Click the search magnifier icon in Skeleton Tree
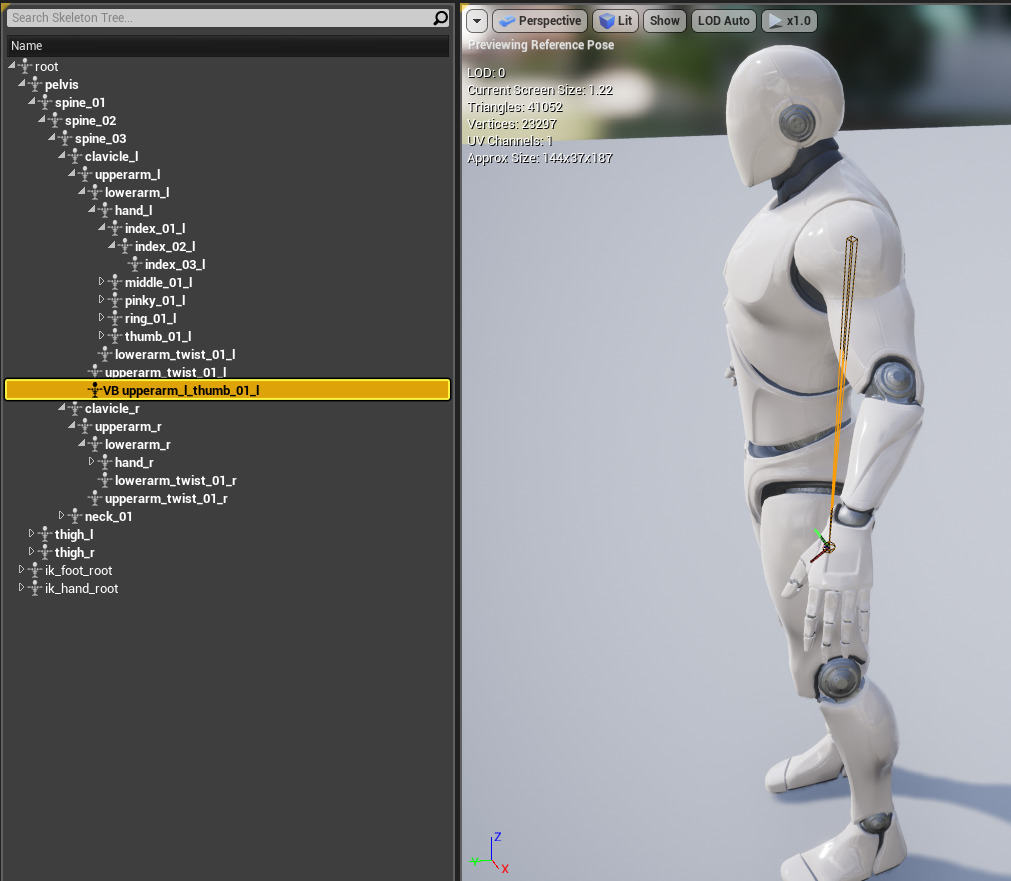 [x=440, y=18]
